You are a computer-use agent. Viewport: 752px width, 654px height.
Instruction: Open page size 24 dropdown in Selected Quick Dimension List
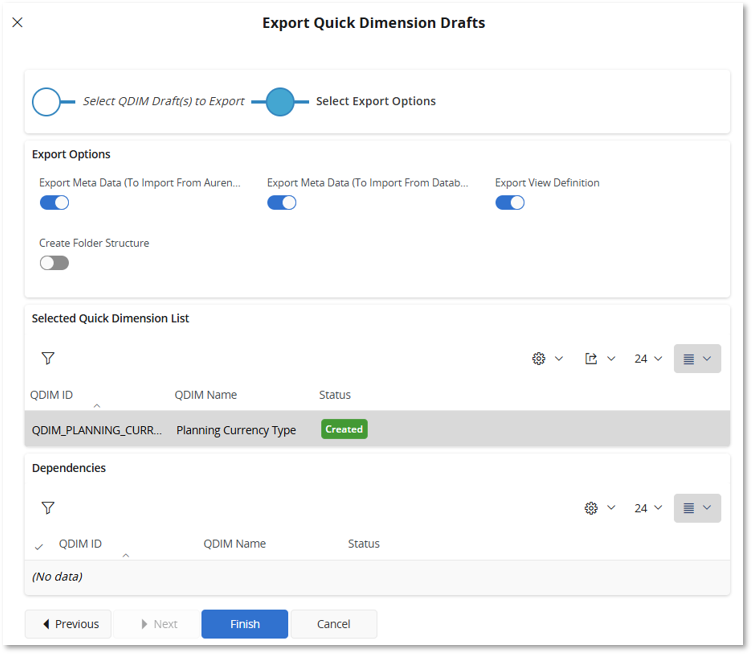coord(648,359)
